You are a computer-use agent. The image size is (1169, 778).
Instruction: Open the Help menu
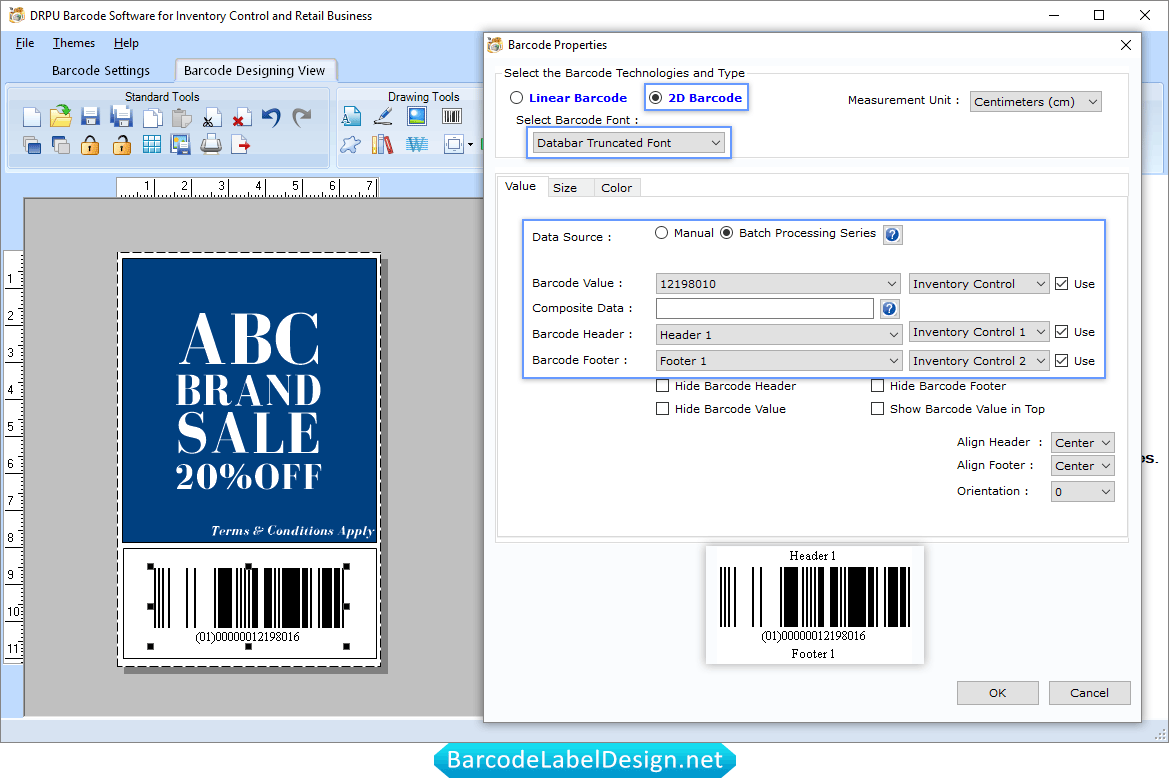pyautogui.click(x=126, y=43)
